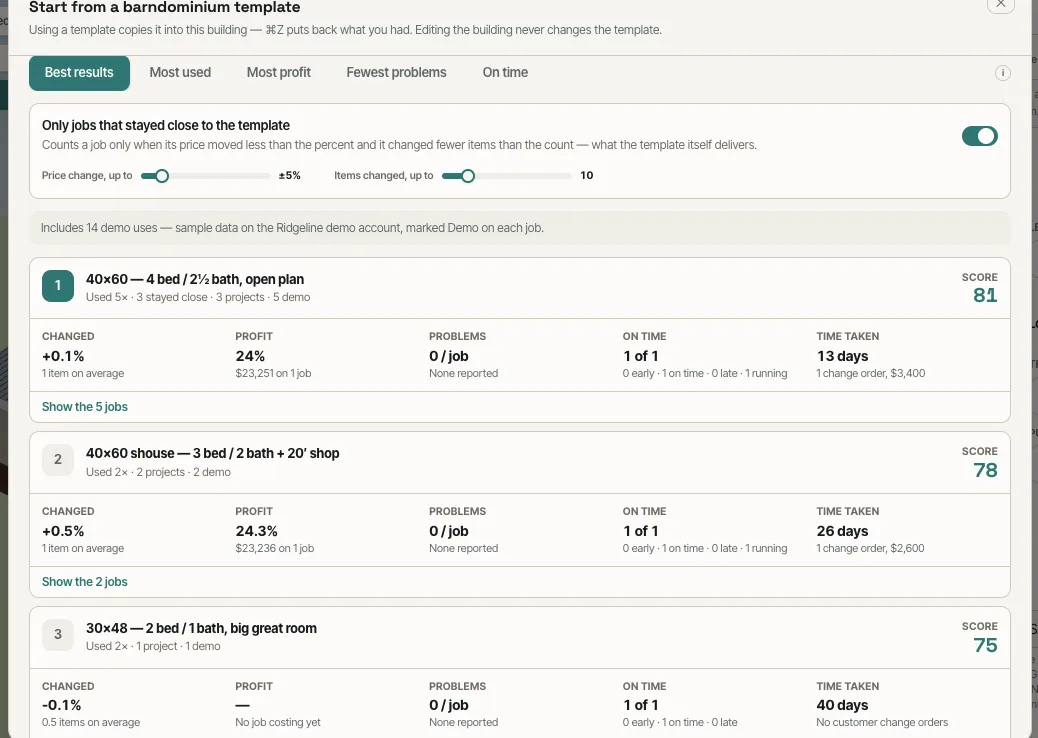Choose the 40×60 shouse 3 bed template

pyautogui.click(x=212, y=453)
